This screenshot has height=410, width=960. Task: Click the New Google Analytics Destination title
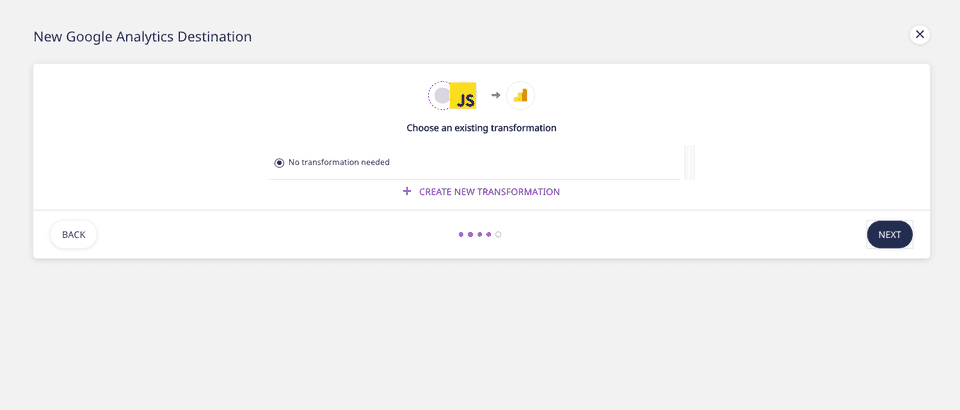click(142, 37)
